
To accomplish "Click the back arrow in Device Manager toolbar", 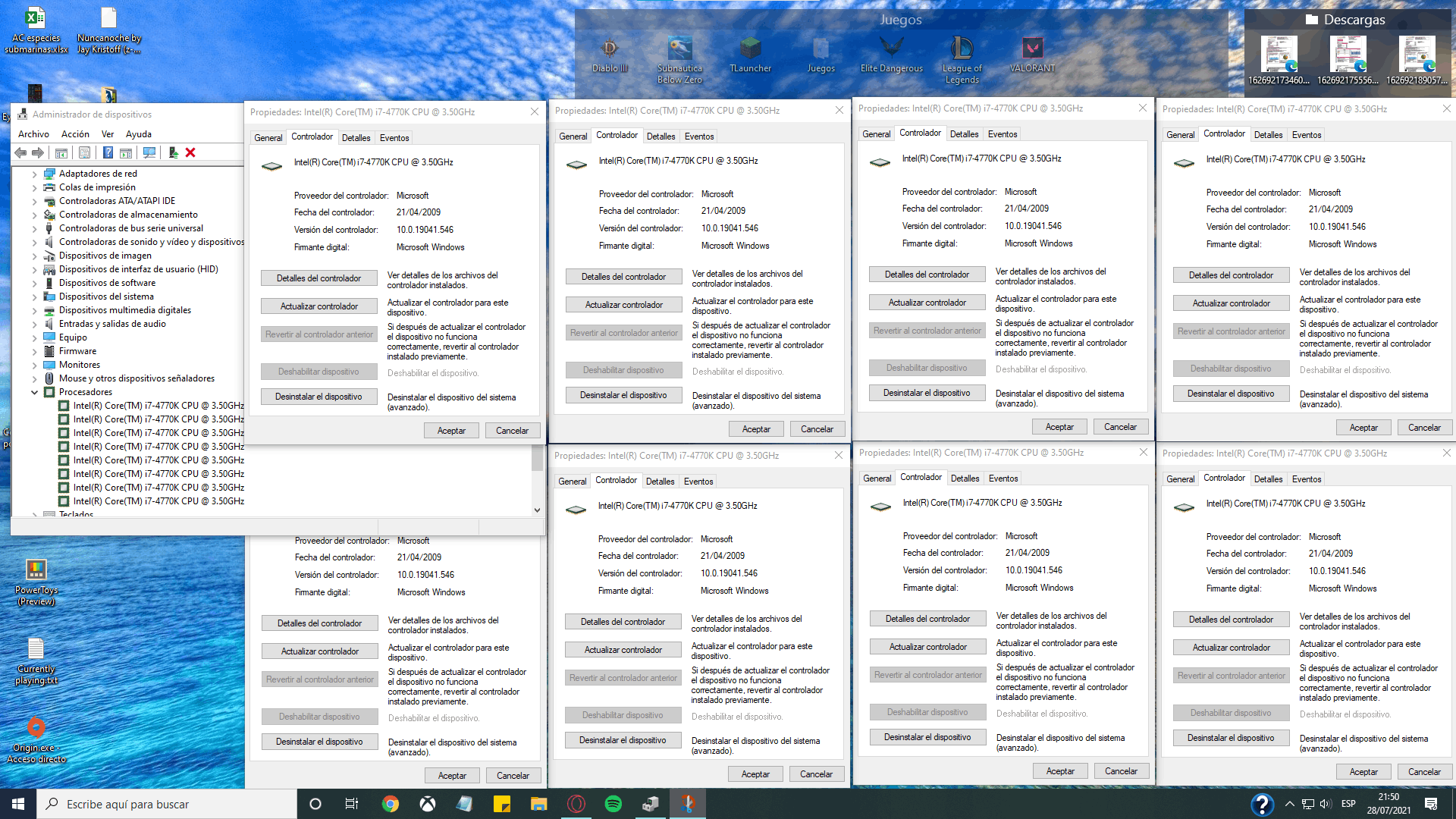I will 20,152.
